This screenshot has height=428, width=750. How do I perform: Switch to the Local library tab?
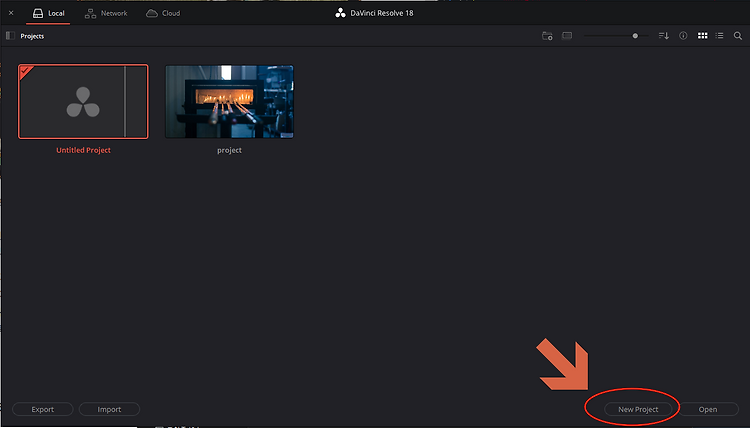coord(48,13)
